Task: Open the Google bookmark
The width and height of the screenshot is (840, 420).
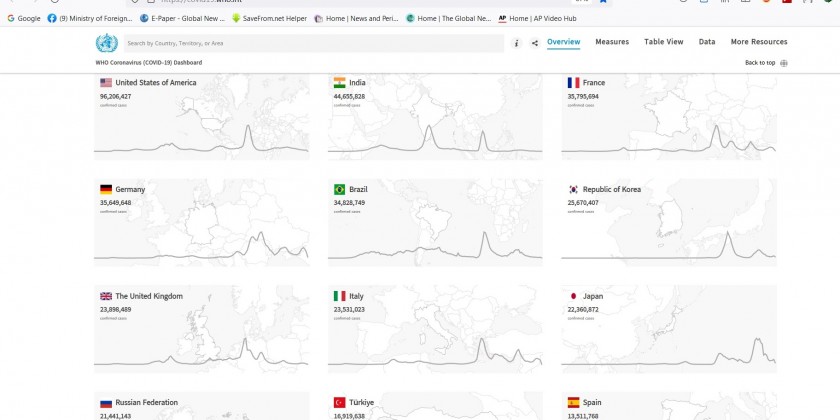Action: (x=23, y=18)
